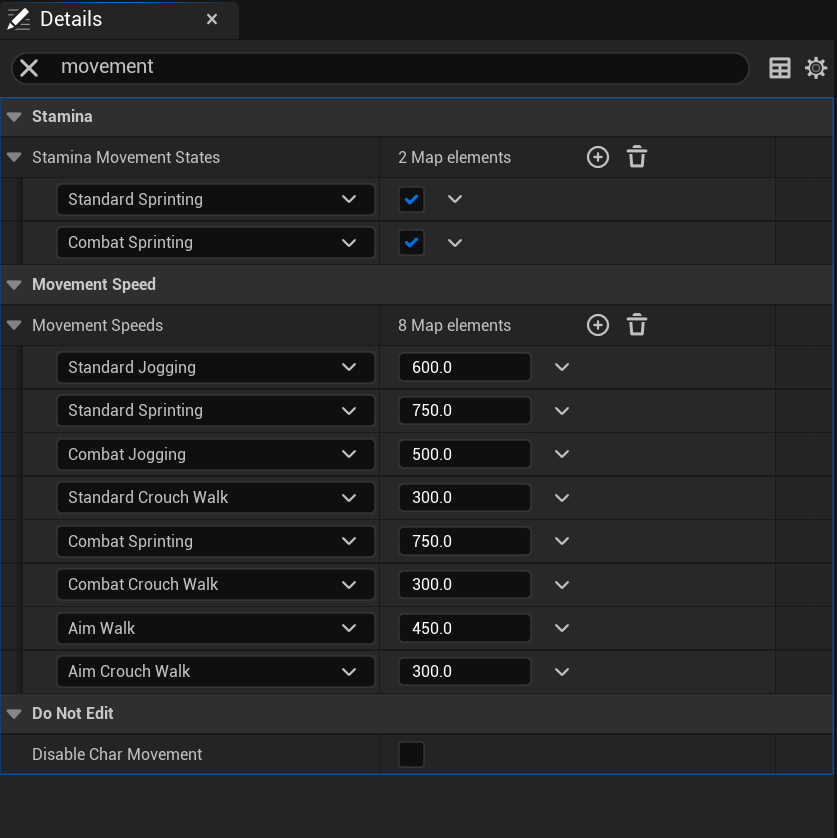Empty the Movement Speeds map

point(637,325)
